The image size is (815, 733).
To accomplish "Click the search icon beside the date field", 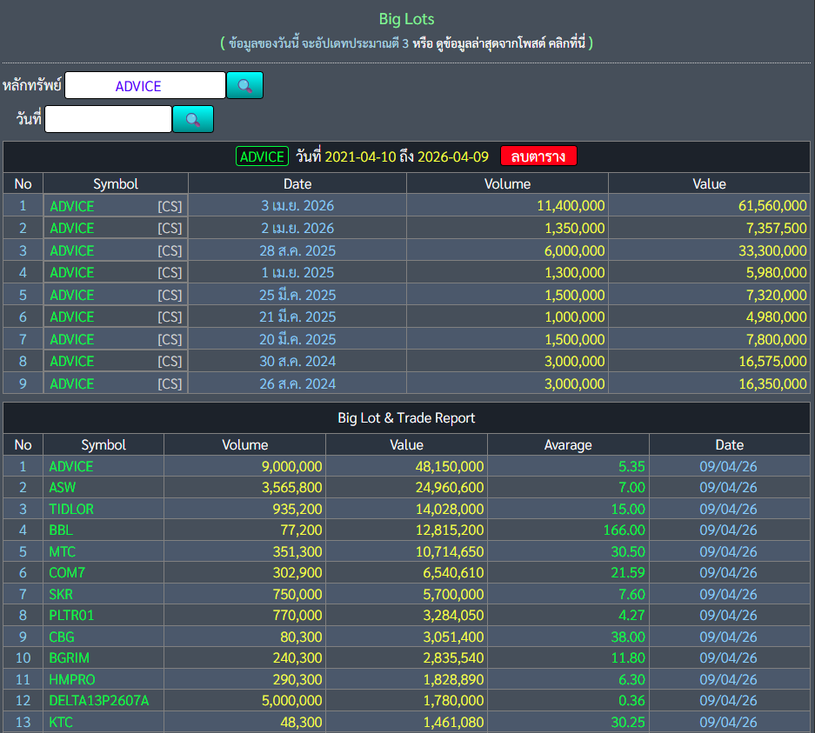I will [x=193, y=120].
